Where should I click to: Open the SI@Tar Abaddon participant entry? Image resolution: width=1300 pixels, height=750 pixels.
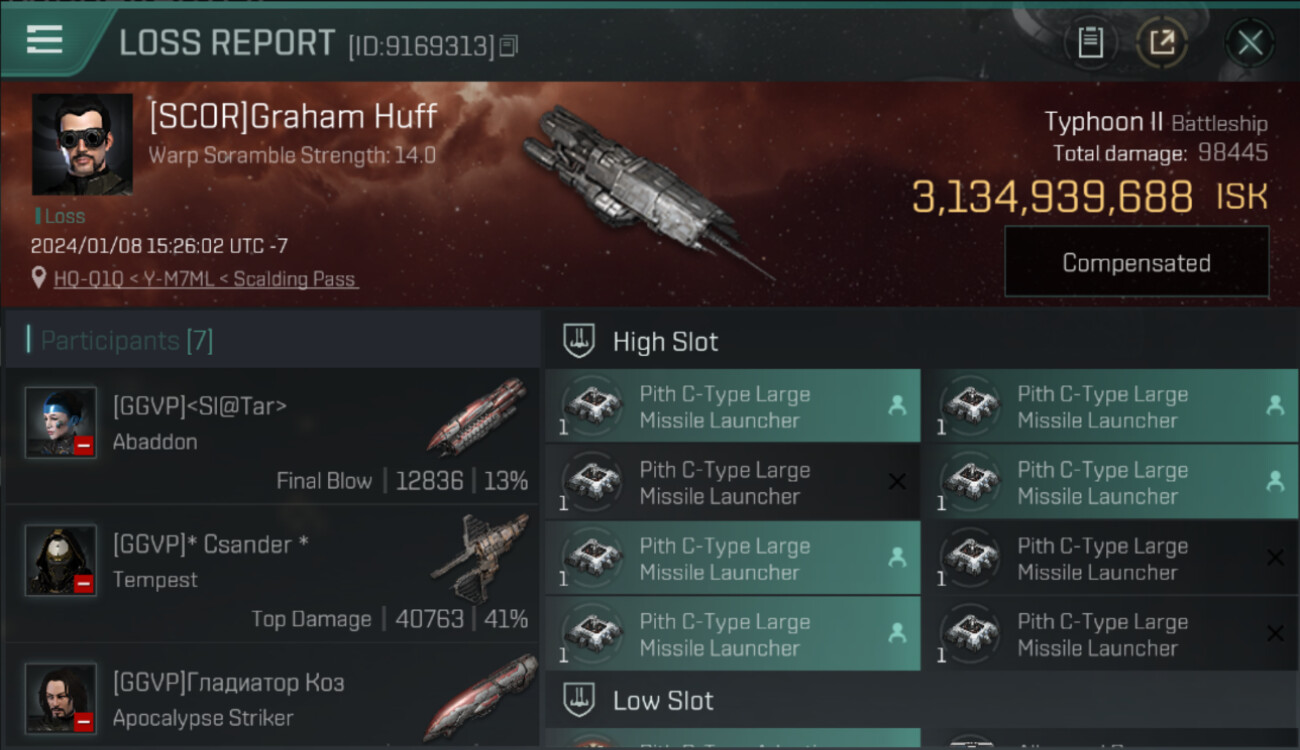270,435
